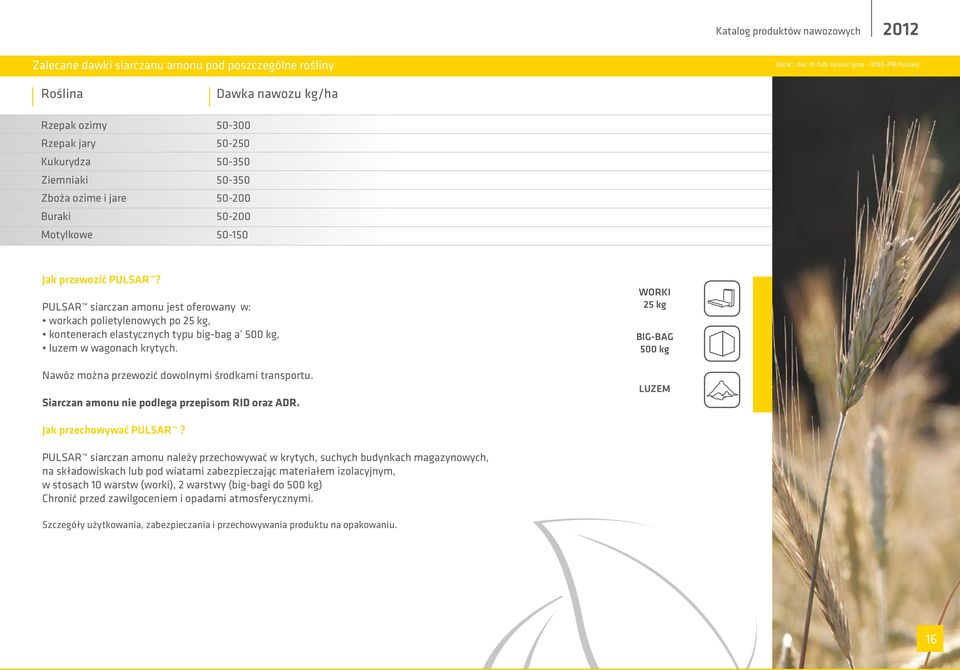Click the footnote 'Szczegóły użytkowania, zabezpieczania'
Image resolution: width=960 pixels, height=670 pixels.
point(219,525)
